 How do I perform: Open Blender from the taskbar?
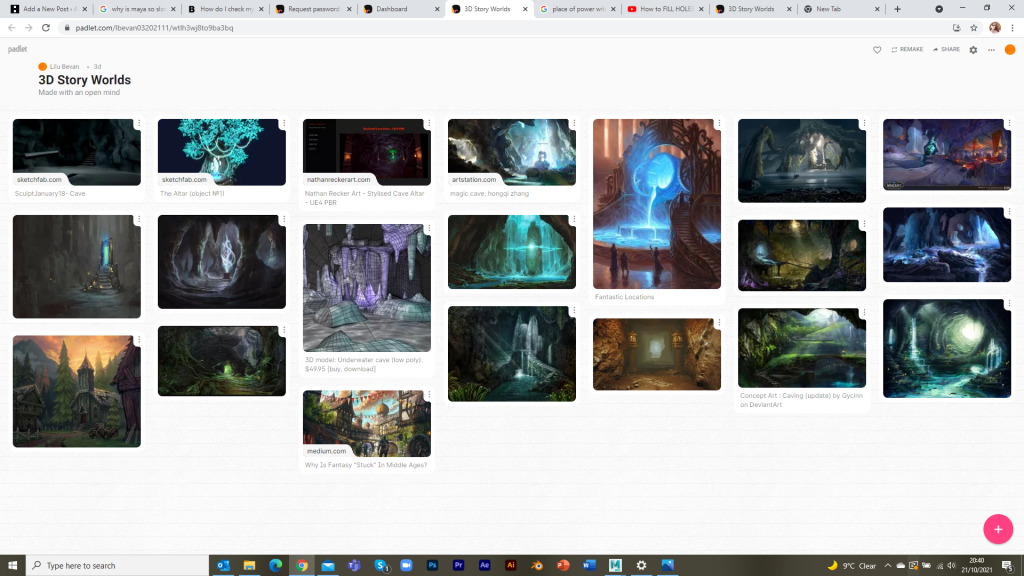pyautogui.click(x=537, y=566)
